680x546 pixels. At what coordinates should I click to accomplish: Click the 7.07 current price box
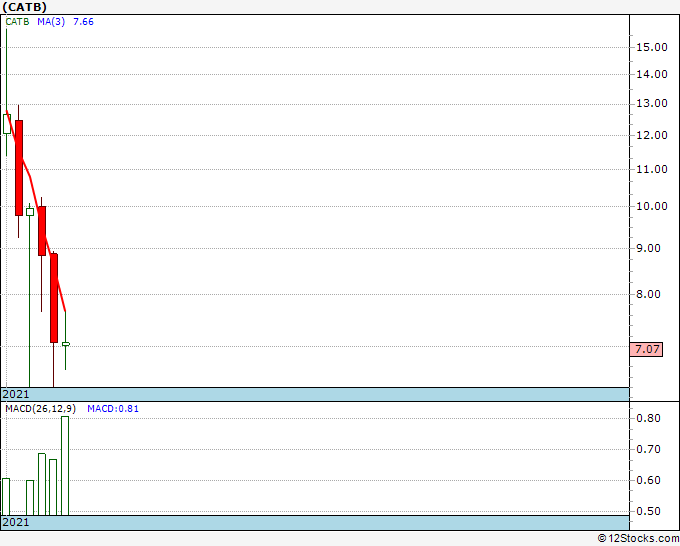pos(646,349)
